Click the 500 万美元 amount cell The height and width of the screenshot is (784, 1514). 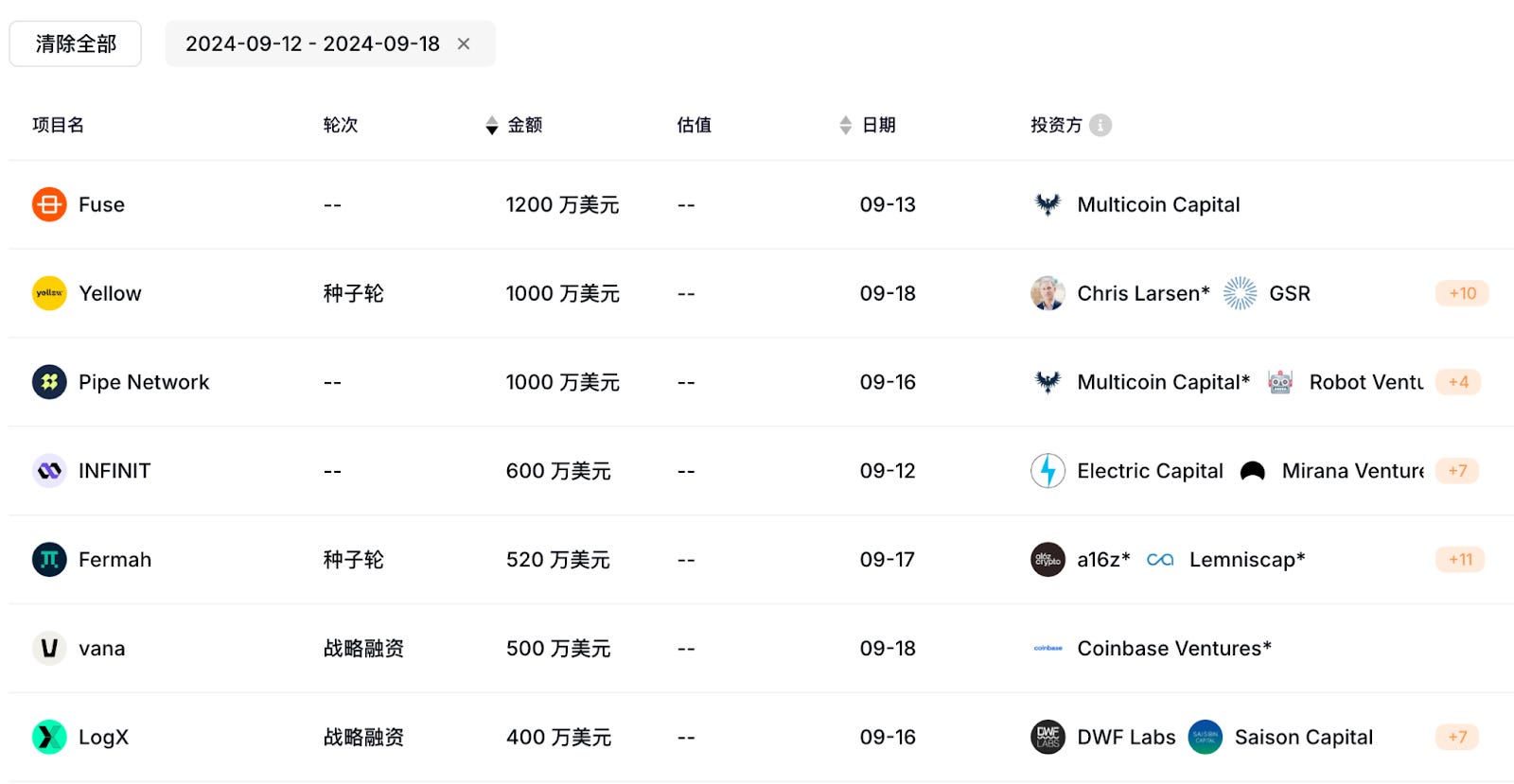tap(558, 649)
